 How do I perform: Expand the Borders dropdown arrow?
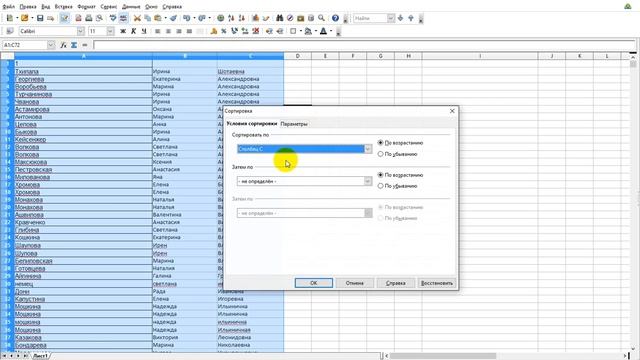[300, 31]
